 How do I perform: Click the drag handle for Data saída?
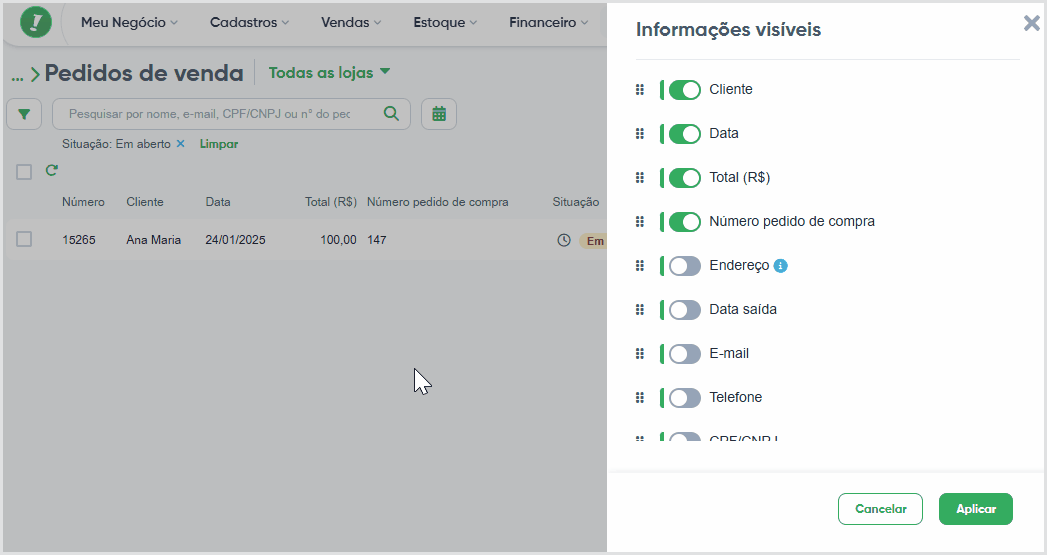point(640,310)
